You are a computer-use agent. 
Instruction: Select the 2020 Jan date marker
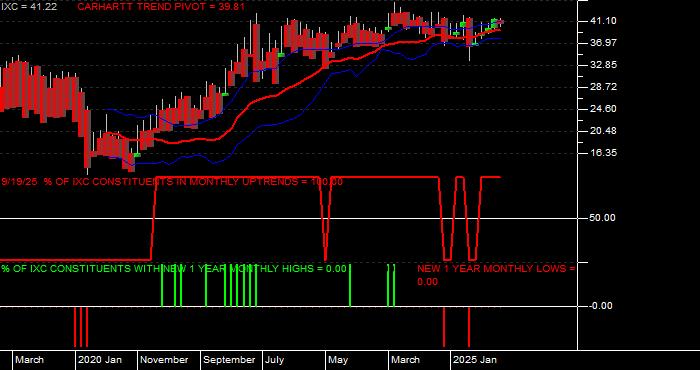click(x=100, y=360)
